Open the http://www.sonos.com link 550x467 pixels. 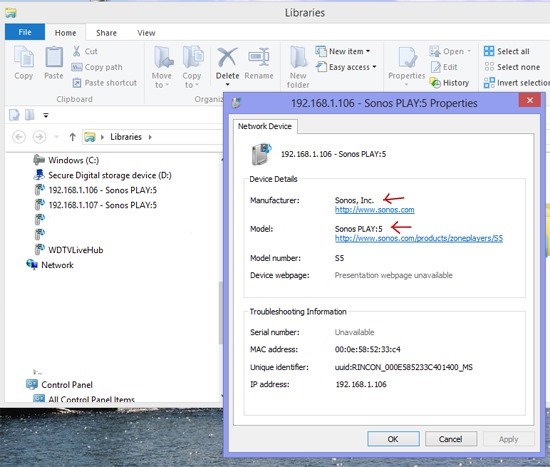coord(375,210)
